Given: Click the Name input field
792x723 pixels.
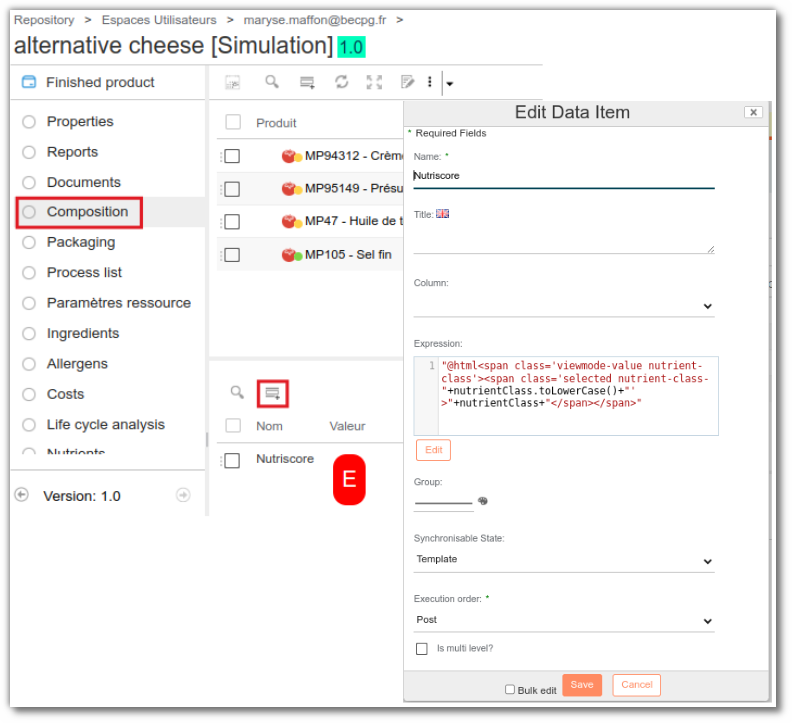Looking at the screenshot, I should (564, 176).
